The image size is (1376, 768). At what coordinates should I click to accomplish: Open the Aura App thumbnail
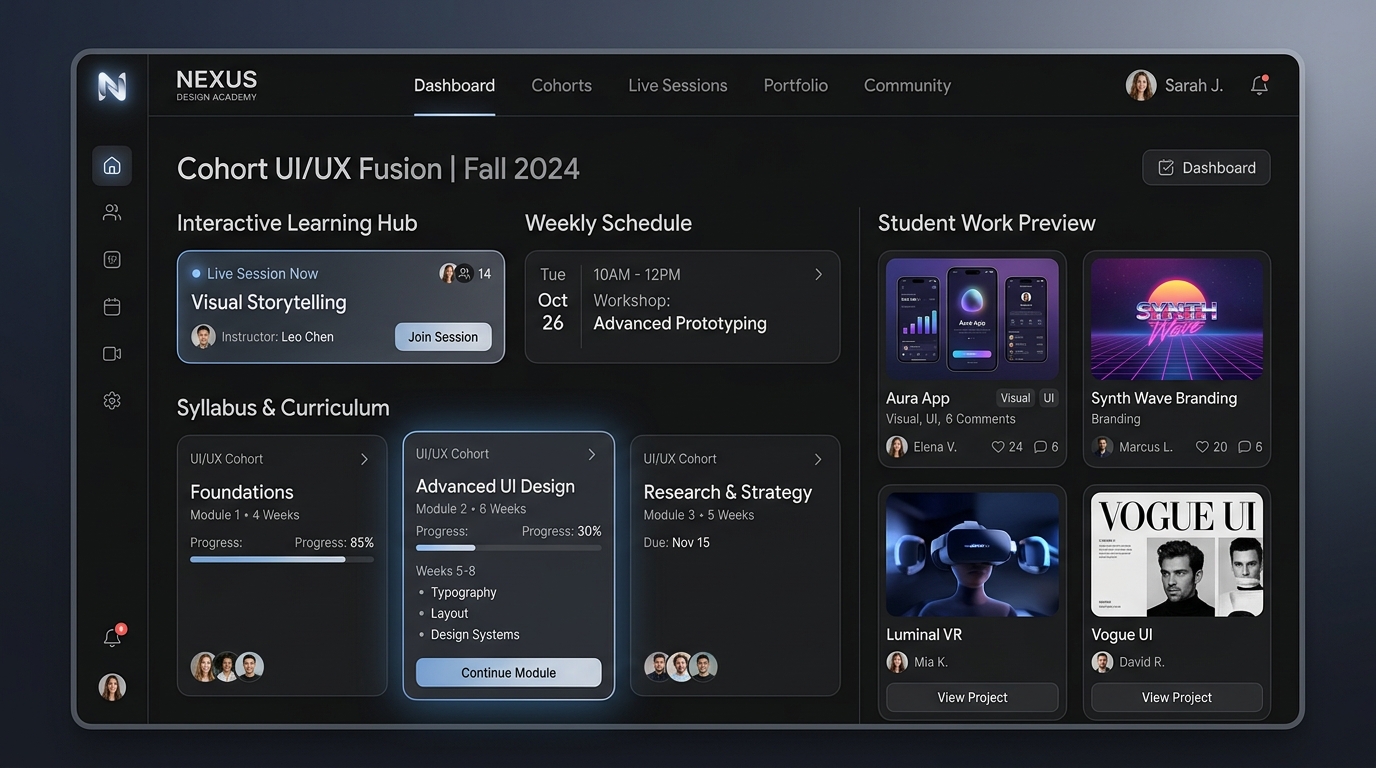(972, 319)
